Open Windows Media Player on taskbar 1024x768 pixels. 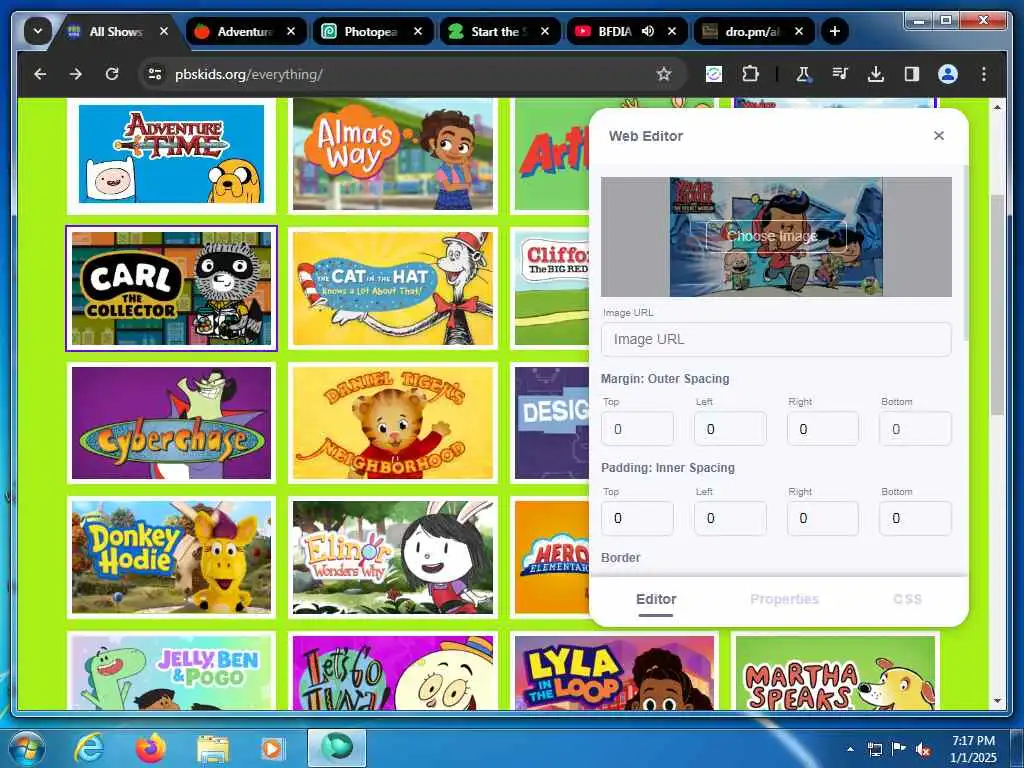click(272, 748)
